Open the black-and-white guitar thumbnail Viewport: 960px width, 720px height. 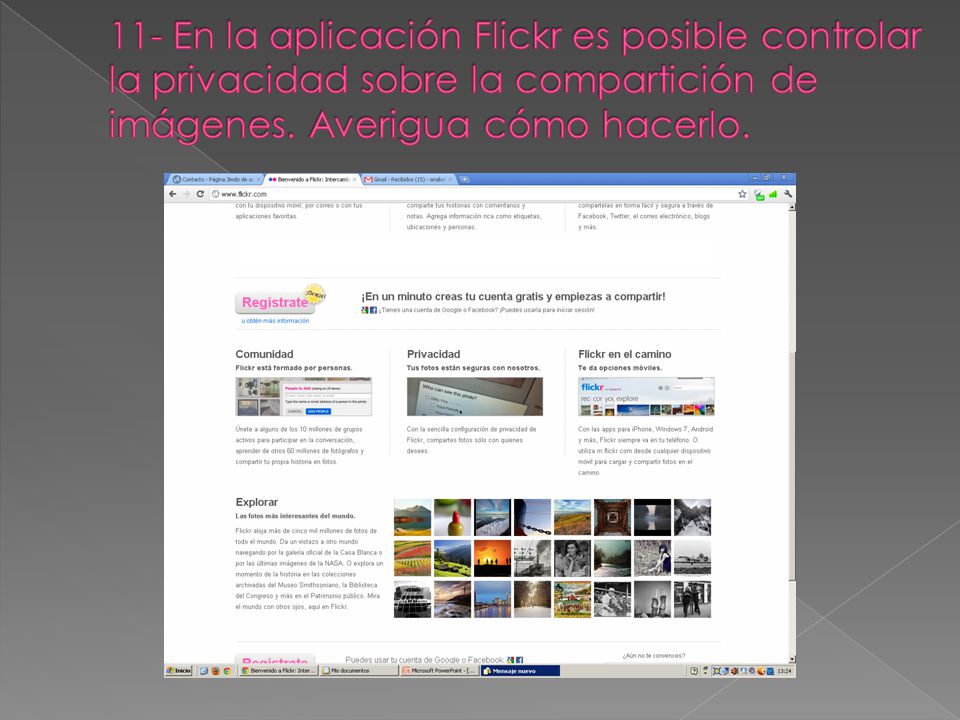pos(413,599)
